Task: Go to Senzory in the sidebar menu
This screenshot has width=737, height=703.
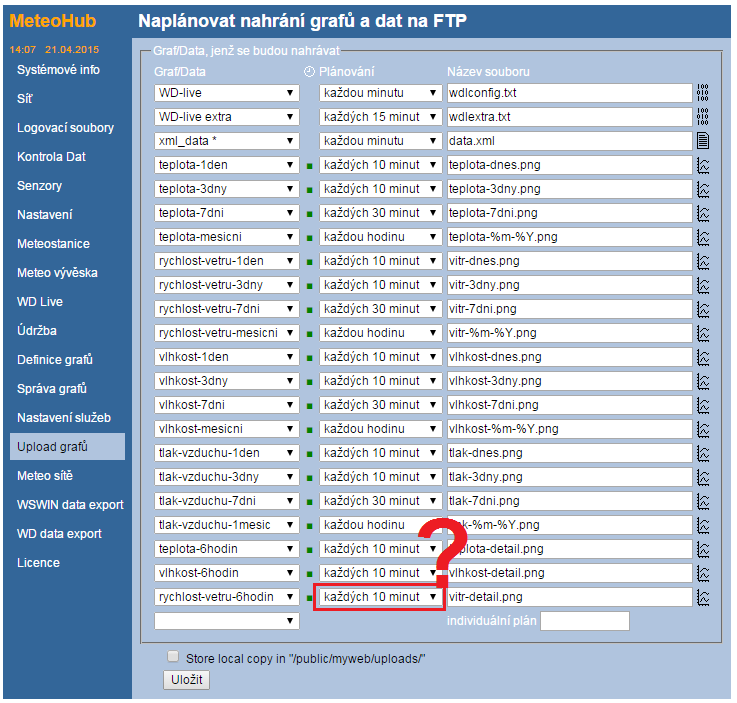Action: pos(39,186)
